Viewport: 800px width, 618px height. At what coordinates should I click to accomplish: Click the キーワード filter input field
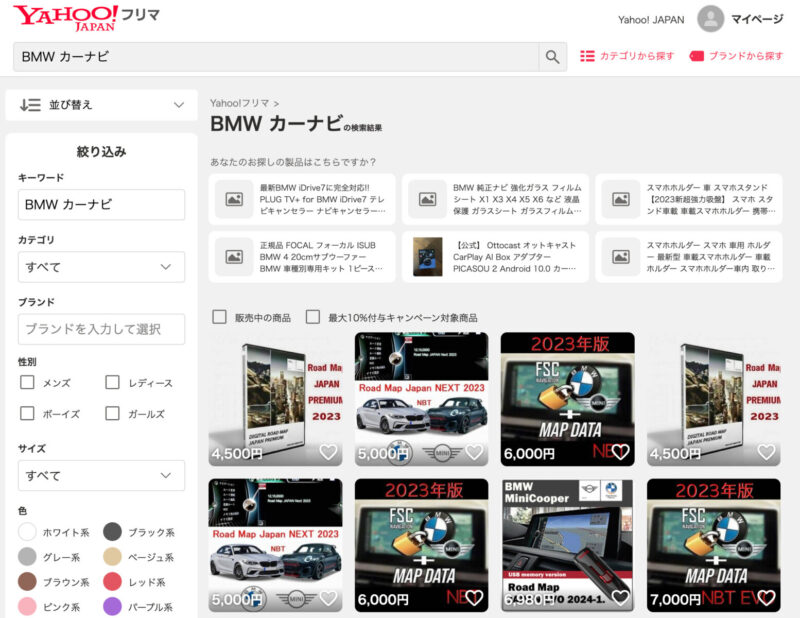click(x=102, y=205)
